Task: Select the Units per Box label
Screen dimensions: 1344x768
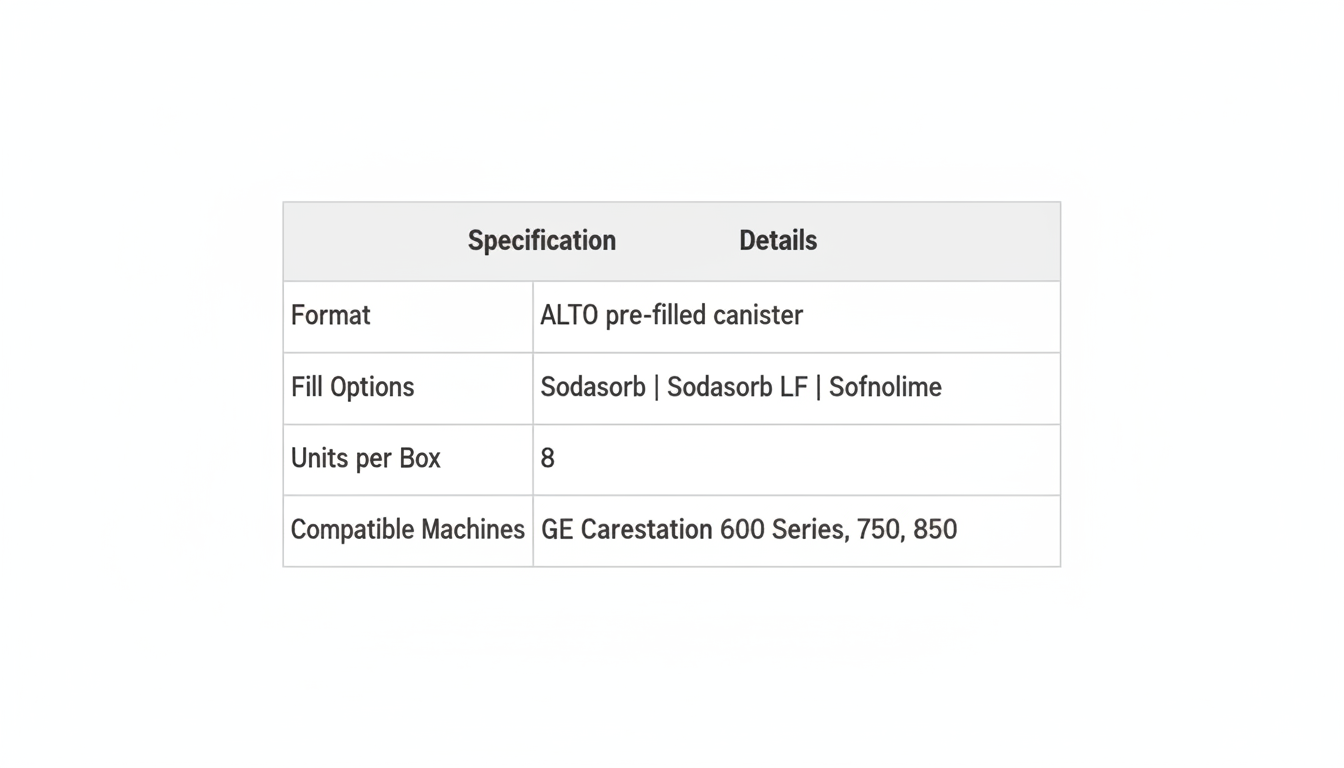Action: tap(365, 459)
